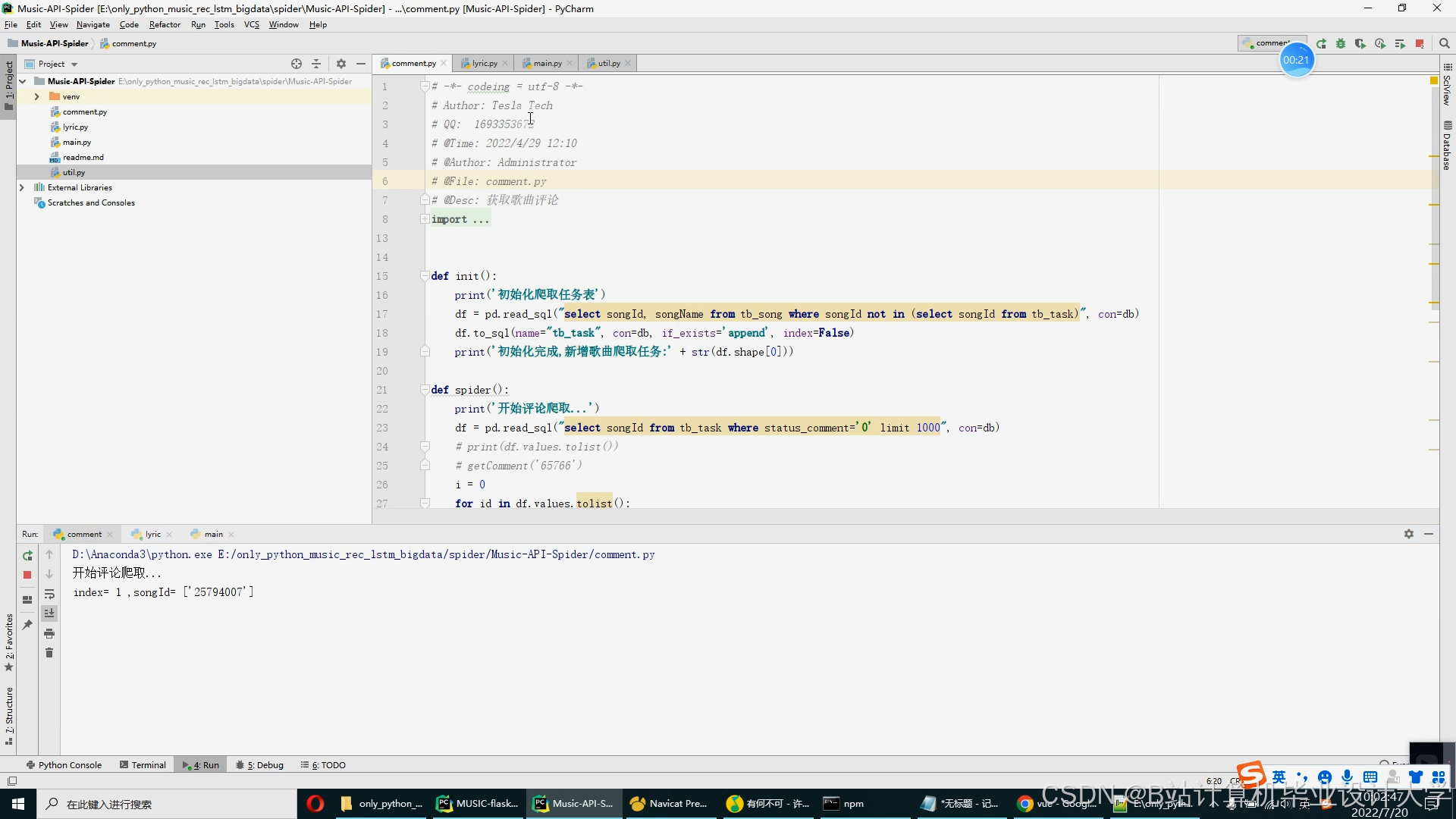Click the up-stack-trace arrow in Run panel
Screen dimensions: 1456x819
[49, 555]
